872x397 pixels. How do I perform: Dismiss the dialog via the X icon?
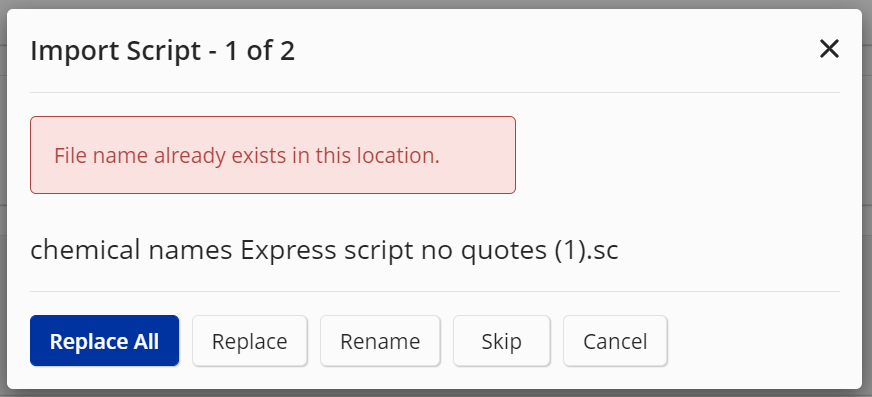[829, 49]
